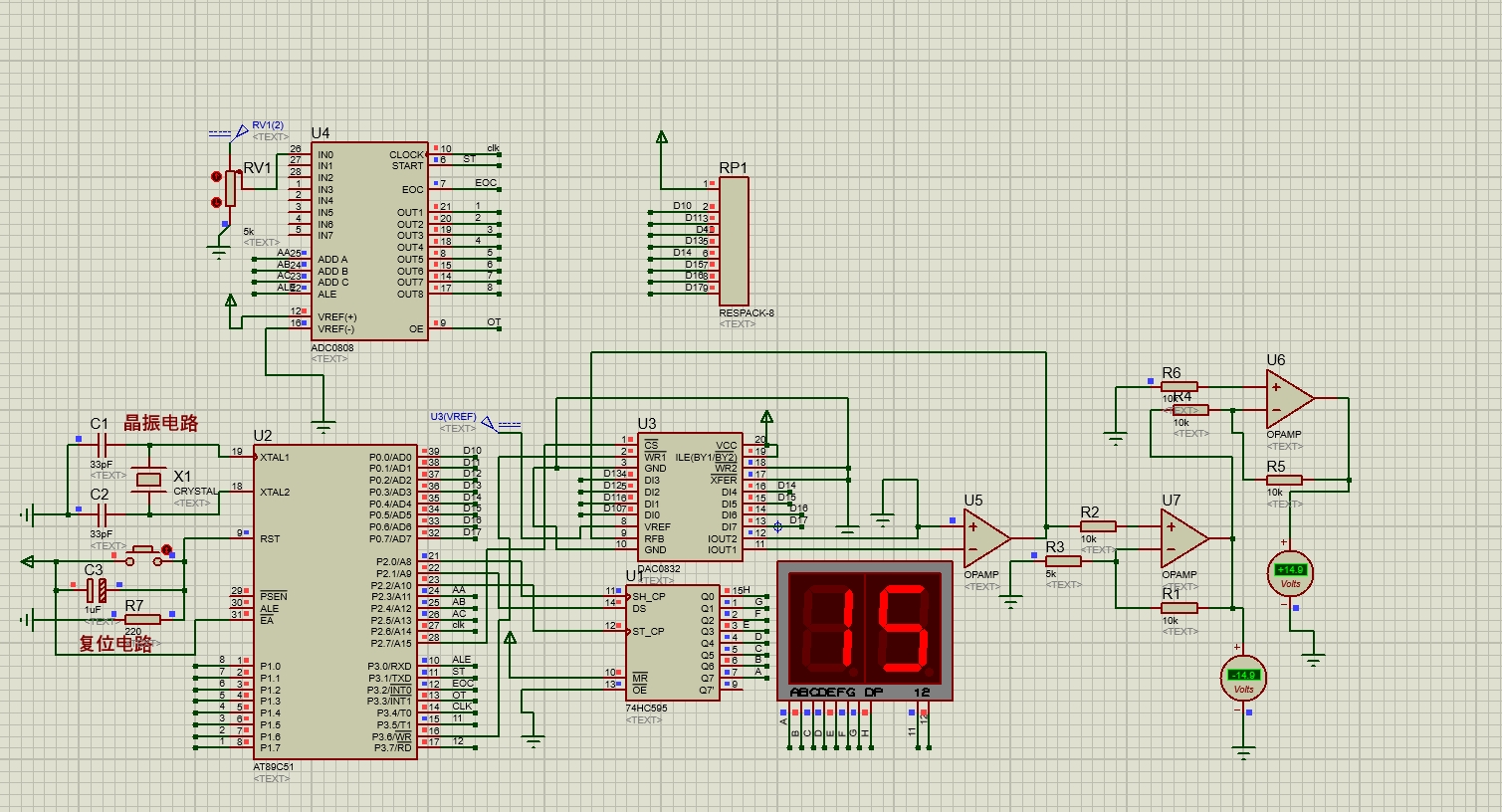The image size is (1502, 812).
Task: Select the 1uF capacitor C3
Action: (x=95, y=590)
